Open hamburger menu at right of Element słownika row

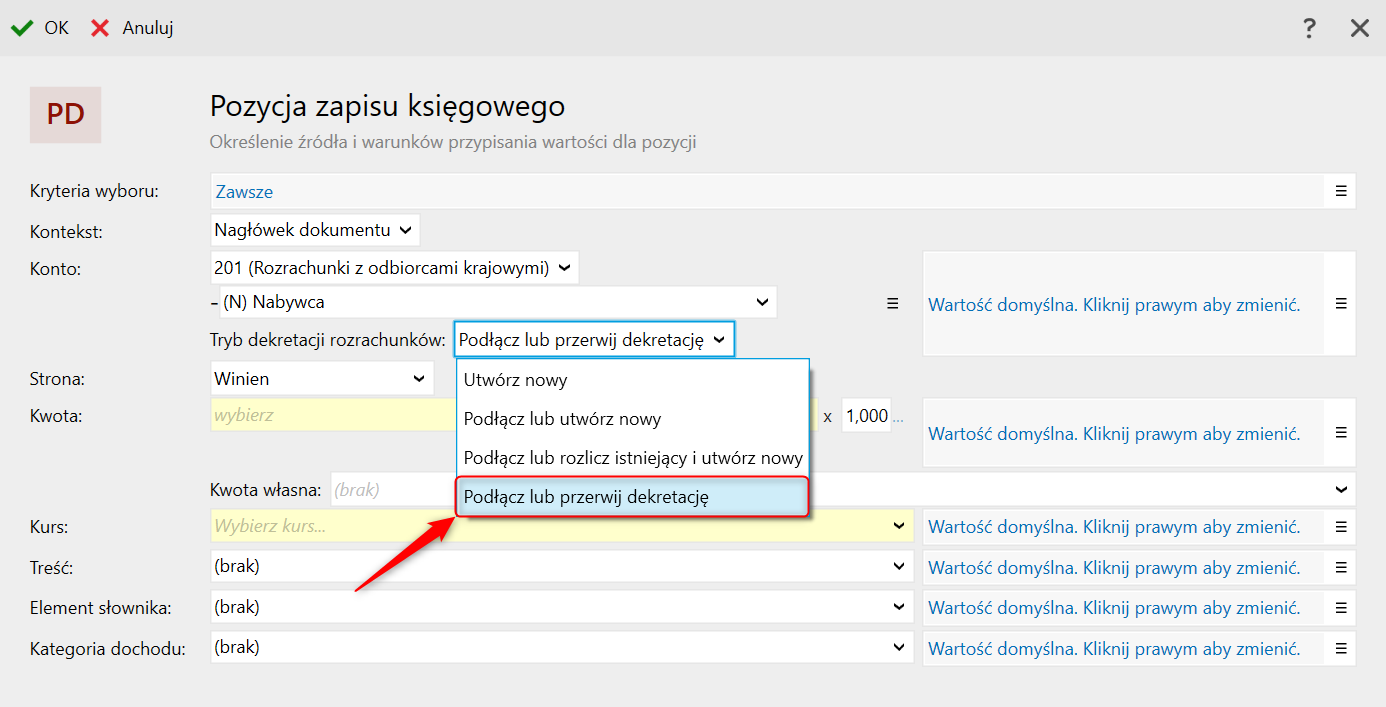coord(1341,608)
